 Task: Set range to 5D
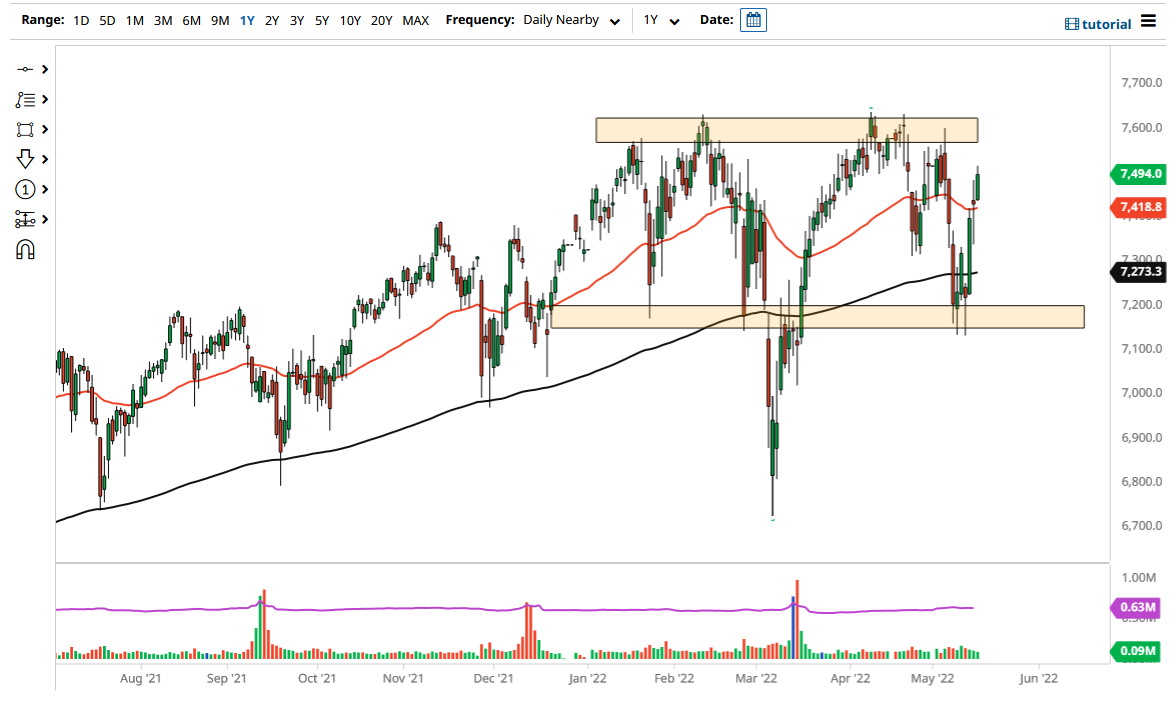tap(107, 21)
